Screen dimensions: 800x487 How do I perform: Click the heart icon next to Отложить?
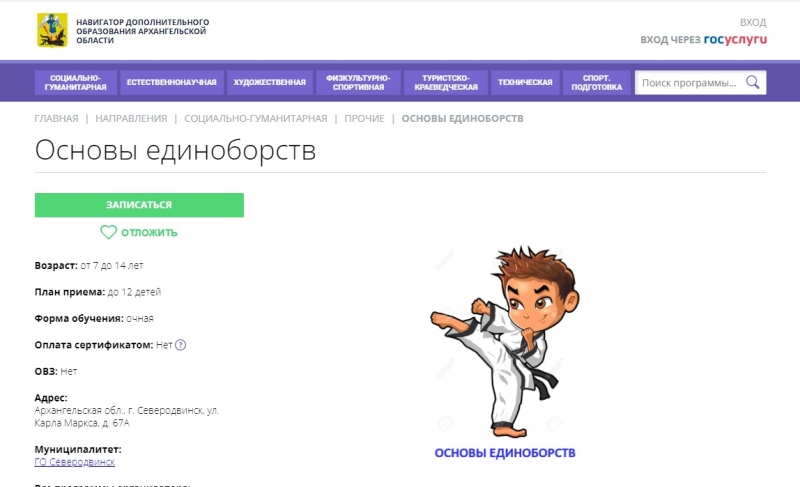(x=108, y=232)
